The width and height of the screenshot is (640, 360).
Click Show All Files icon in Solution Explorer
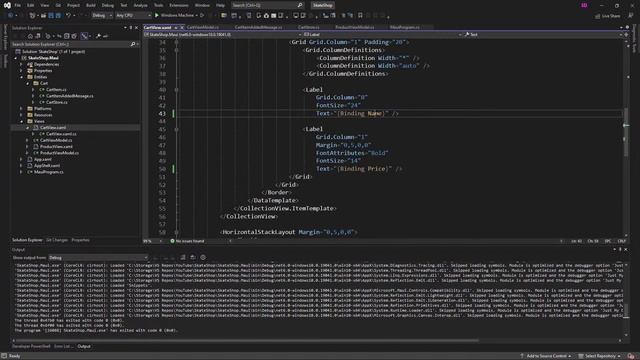[x=74, y=36]
